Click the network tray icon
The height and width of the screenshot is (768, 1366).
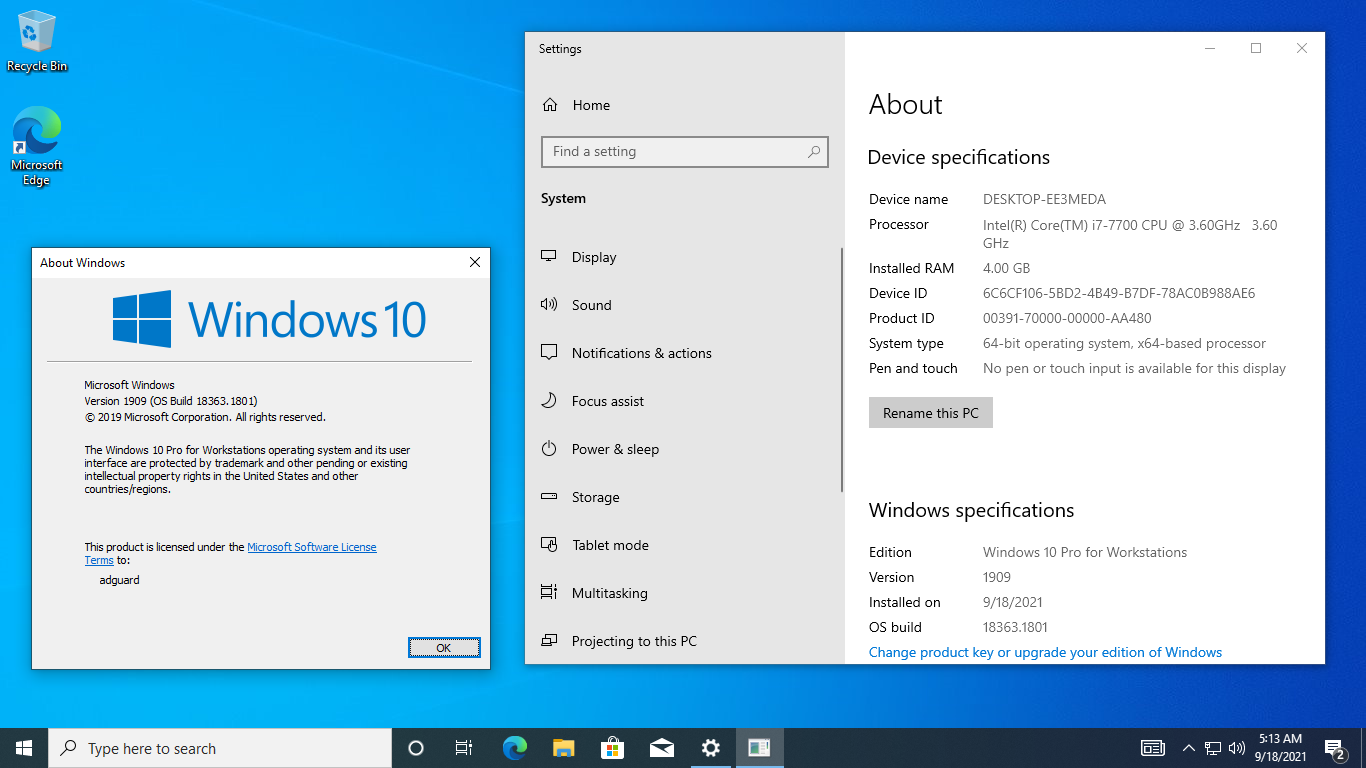tap(1213, 748)
